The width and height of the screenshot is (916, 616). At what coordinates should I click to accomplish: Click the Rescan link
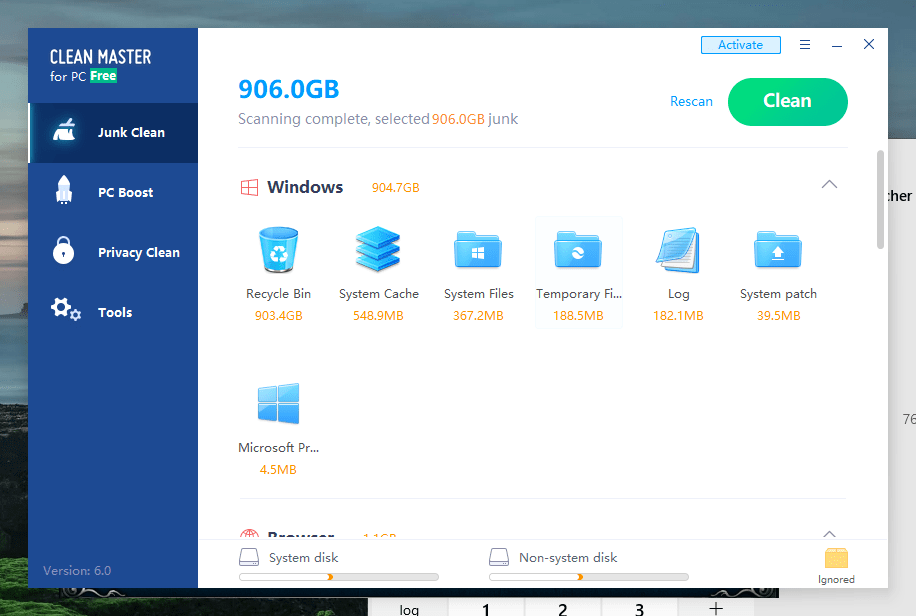691,101
